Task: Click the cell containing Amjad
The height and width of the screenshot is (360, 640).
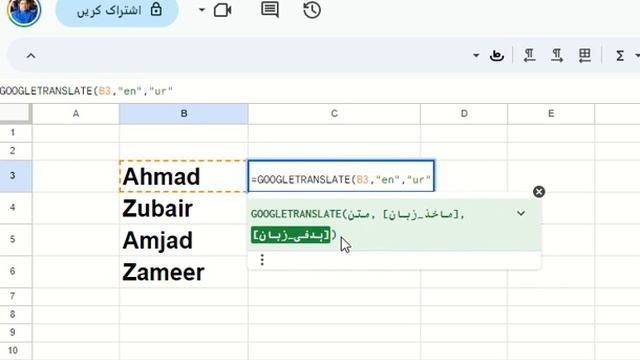Action: tap(184, 240)
